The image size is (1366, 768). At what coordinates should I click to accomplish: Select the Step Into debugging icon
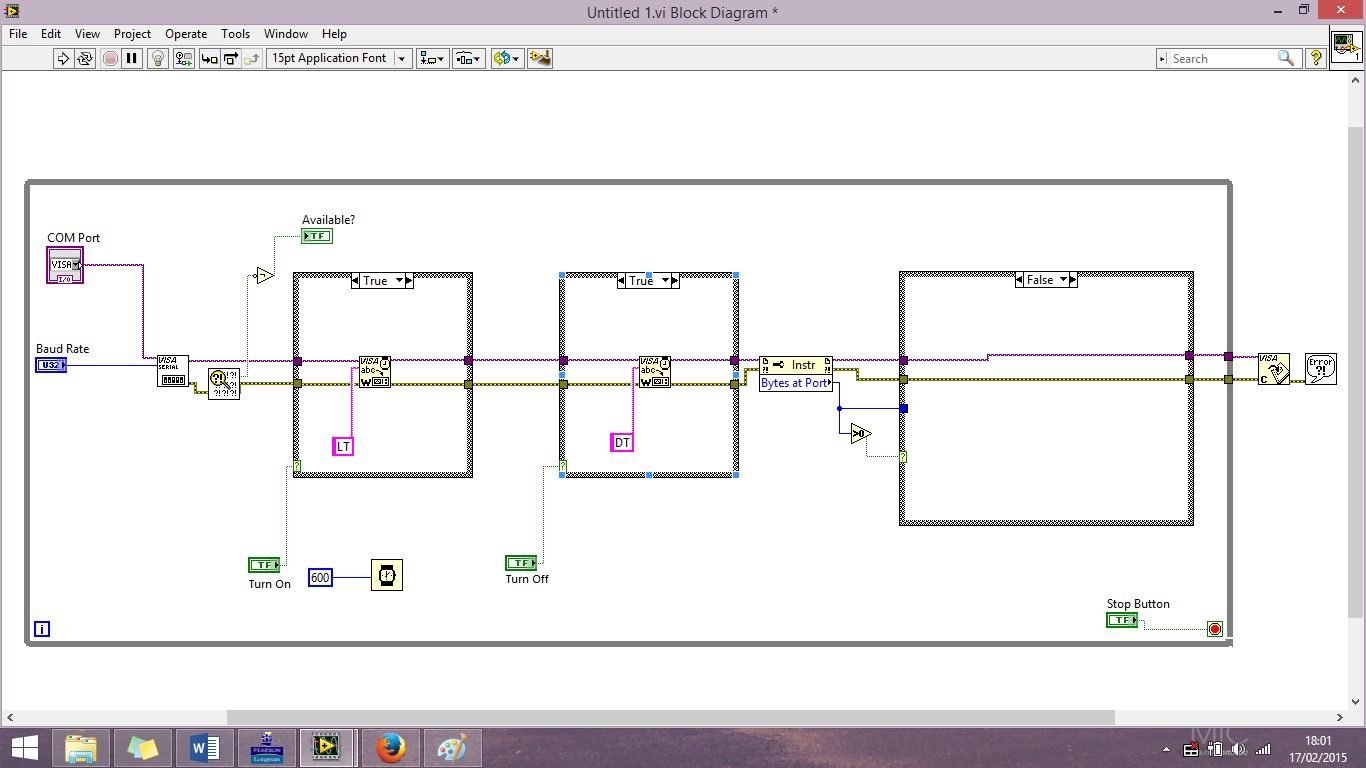tap(208, 58)
